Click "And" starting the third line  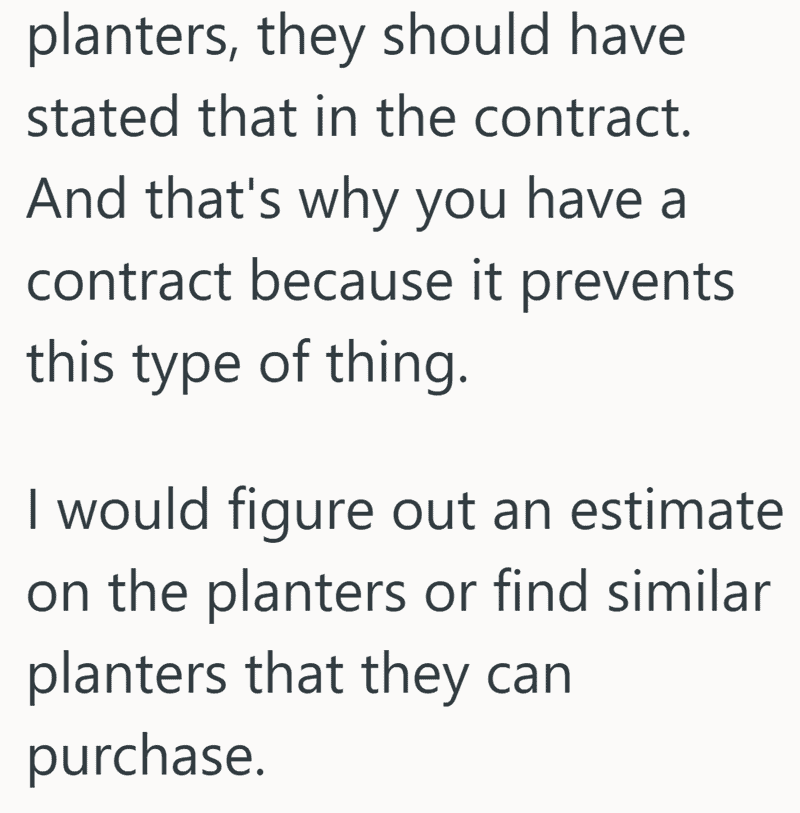tap(77, 199)
